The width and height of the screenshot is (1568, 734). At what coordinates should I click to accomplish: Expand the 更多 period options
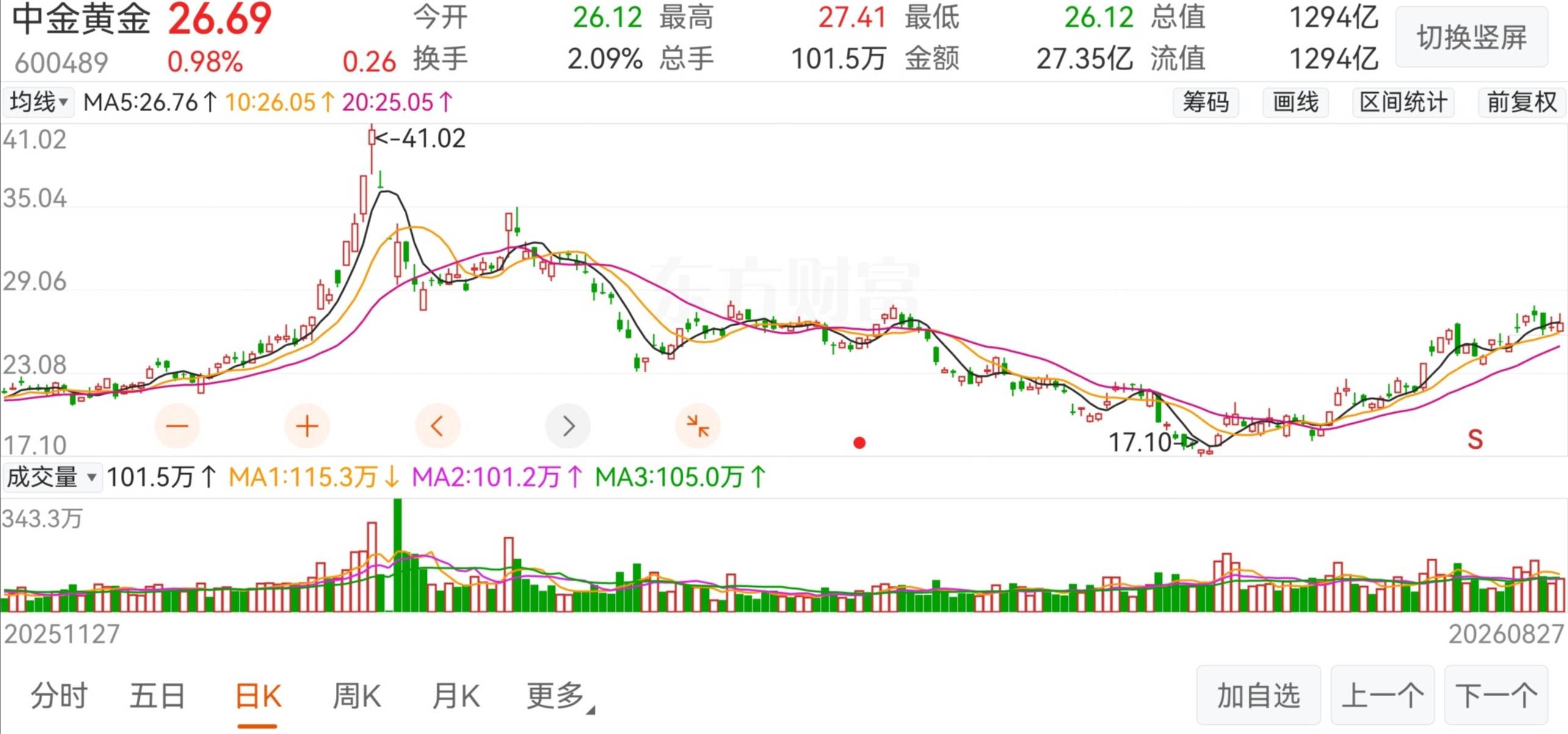pos(560,696)
